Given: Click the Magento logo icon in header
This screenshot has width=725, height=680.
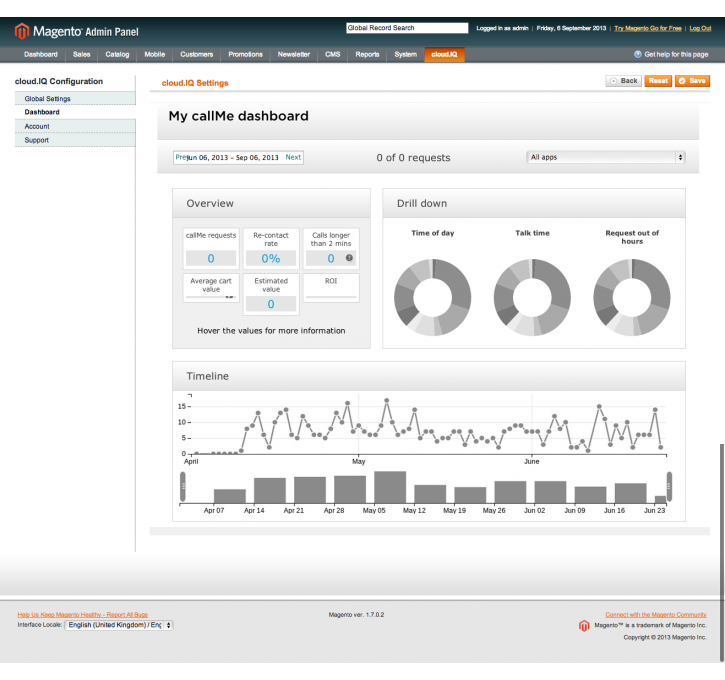Looking at the screenshot, I should pos(22,31).
